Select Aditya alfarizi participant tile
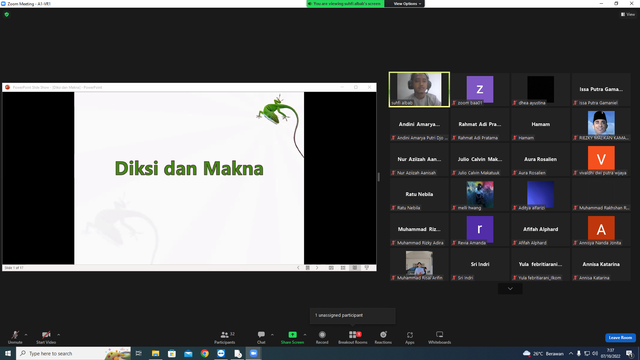The image size is (640, 360). pyautogui.click(x=540, y=195)
